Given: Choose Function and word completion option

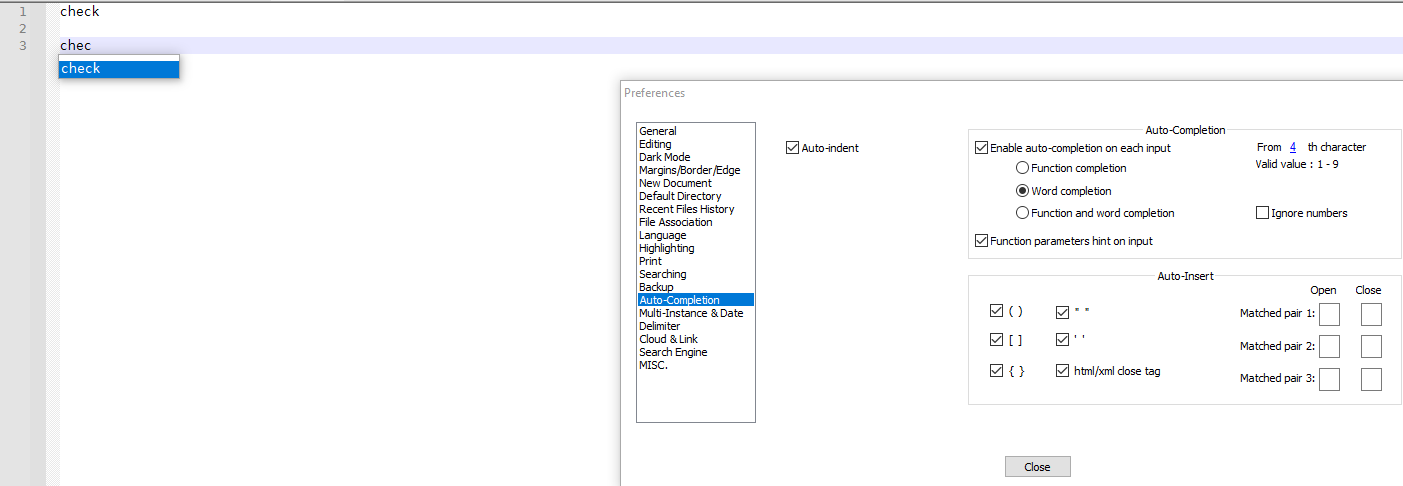Looking at the screenshot, I should pyautogui.click(x=1022, y=213).
